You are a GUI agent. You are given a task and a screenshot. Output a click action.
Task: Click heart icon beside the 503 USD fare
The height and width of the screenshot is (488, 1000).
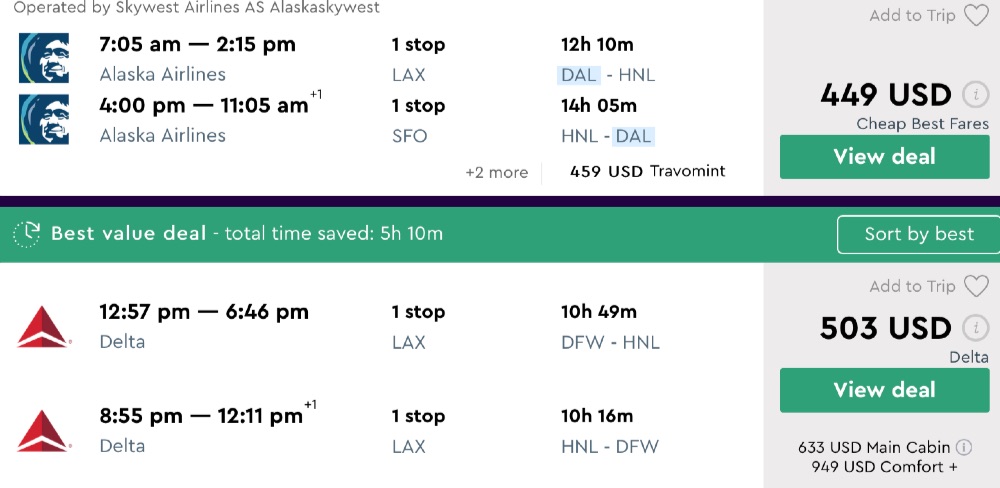[x=975, y=287]
